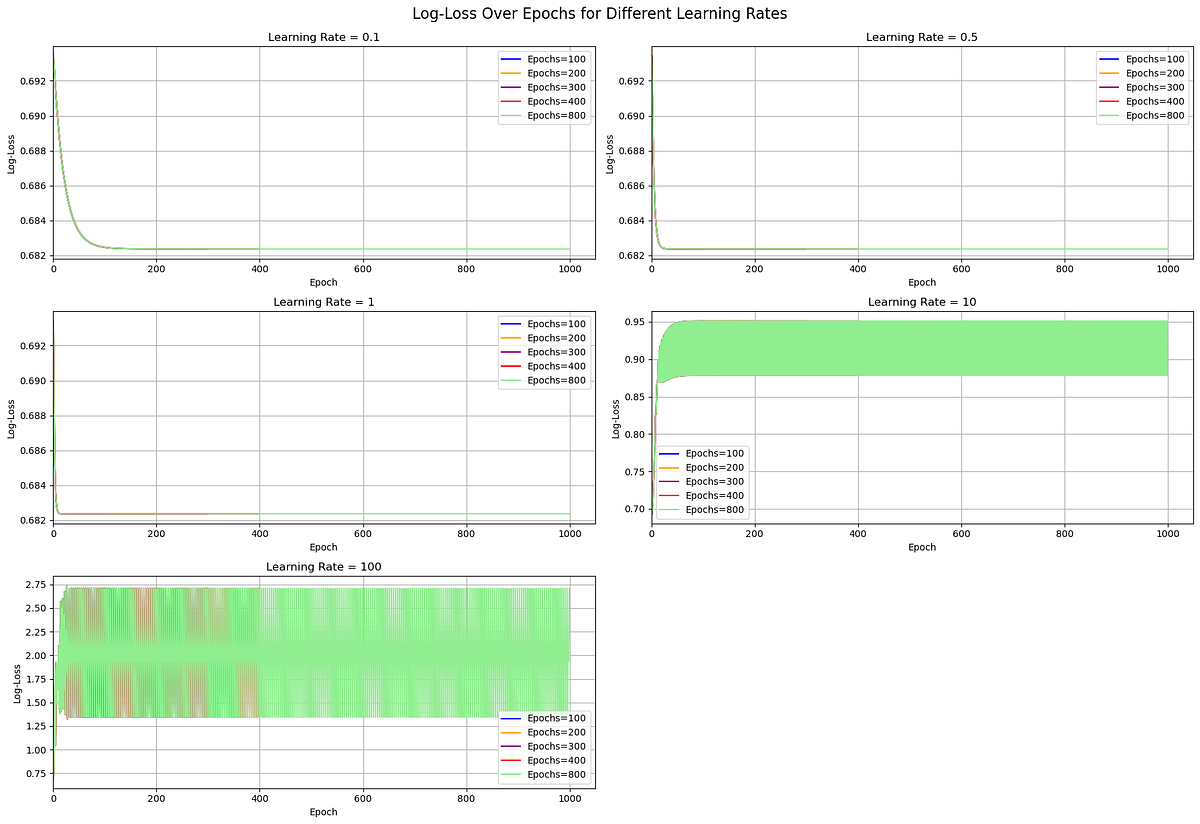Toggle the Epochs=100 entry in Learning Rate 100 legend
This screenshot has width=1200, height=824.
(545, 717)
